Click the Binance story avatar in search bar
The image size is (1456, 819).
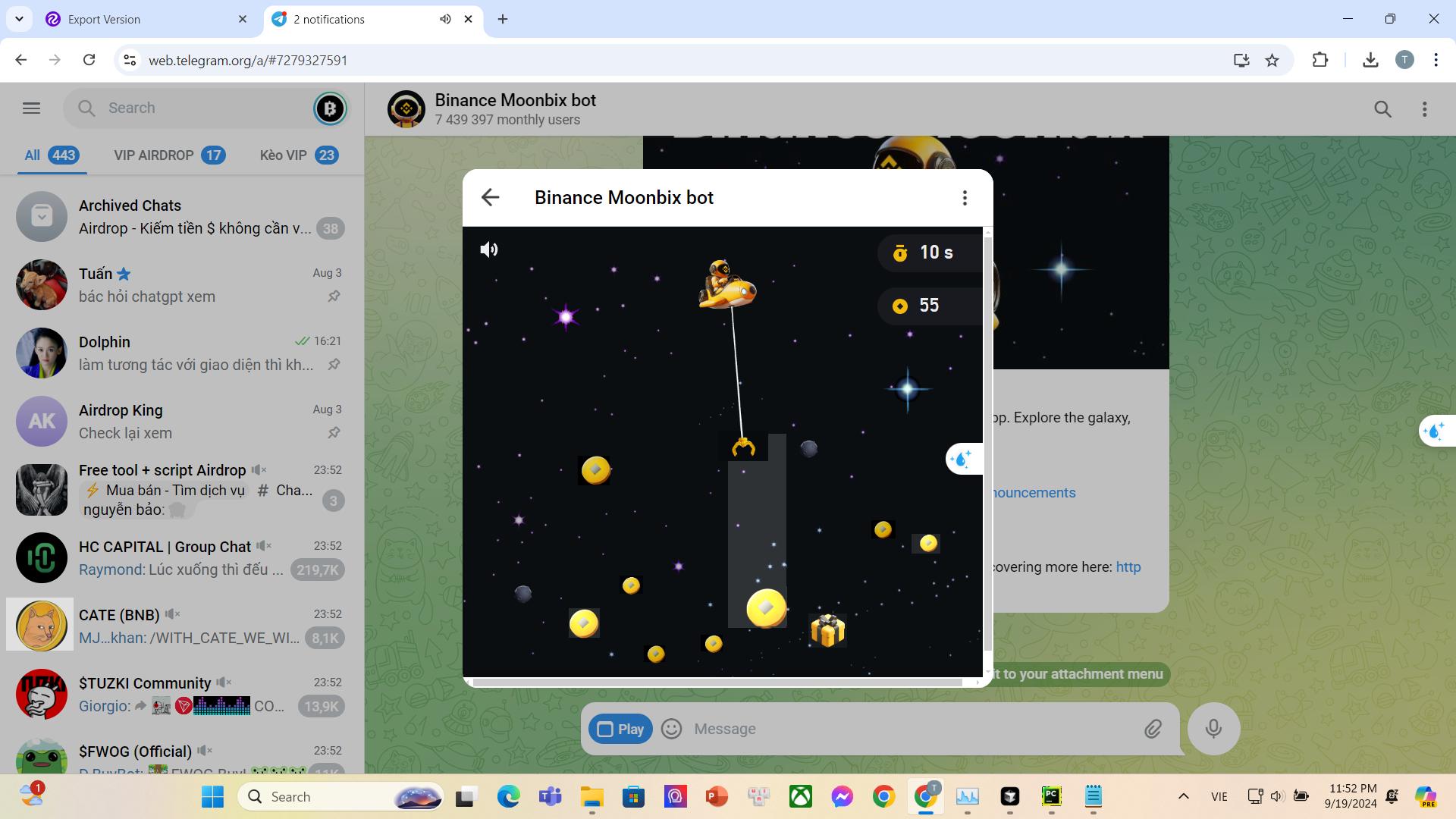point(330,108)
